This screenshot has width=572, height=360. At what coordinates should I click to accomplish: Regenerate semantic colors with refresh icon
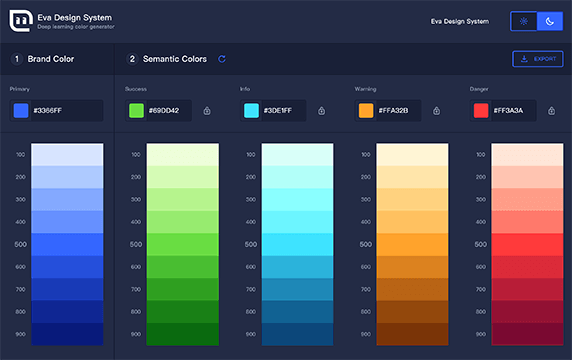(222, 59)
